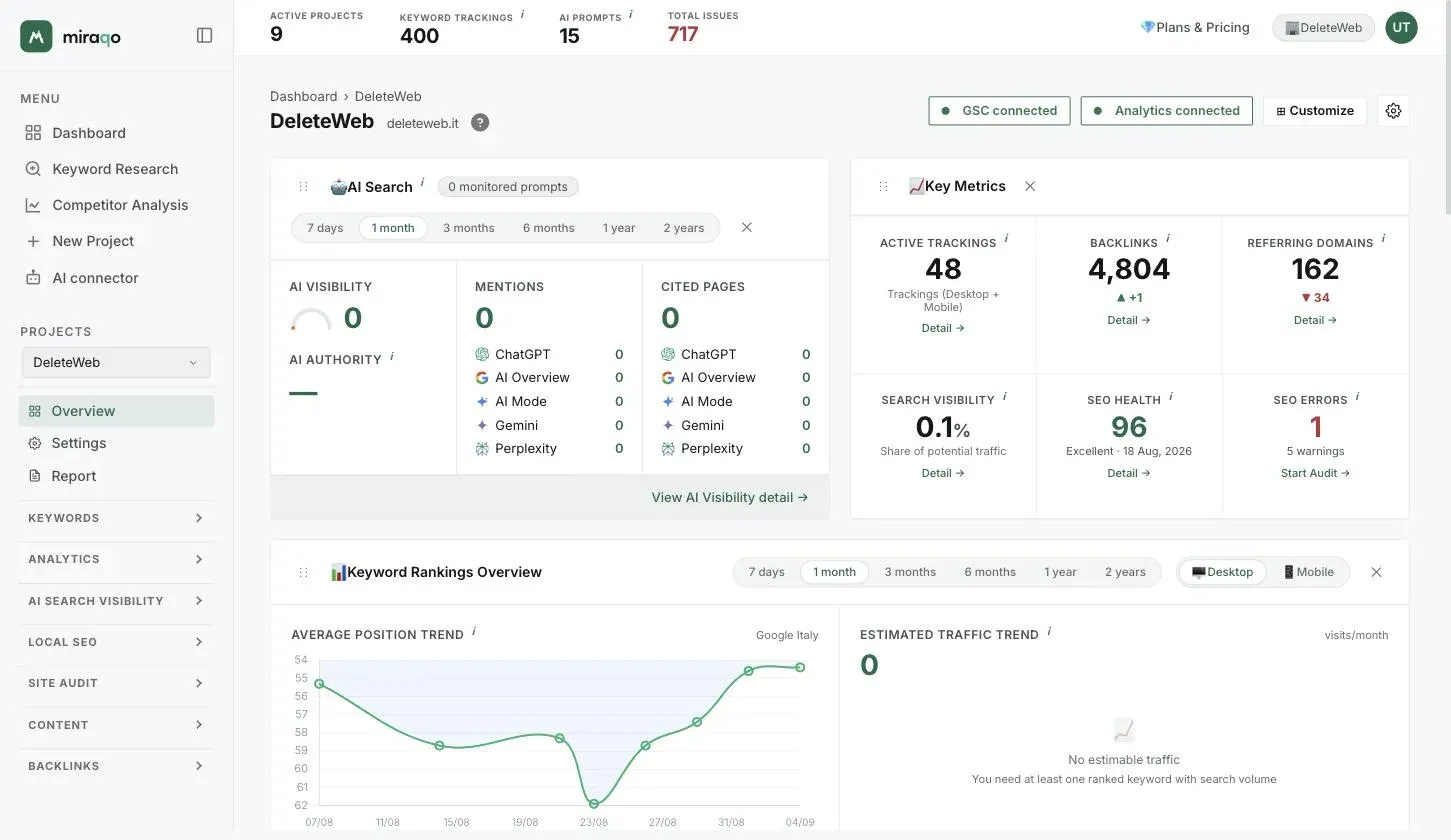Click the Referring Domains info icon
Image resolution: width=1451 pixels, height=840 pixels.
click(1383, 239)
